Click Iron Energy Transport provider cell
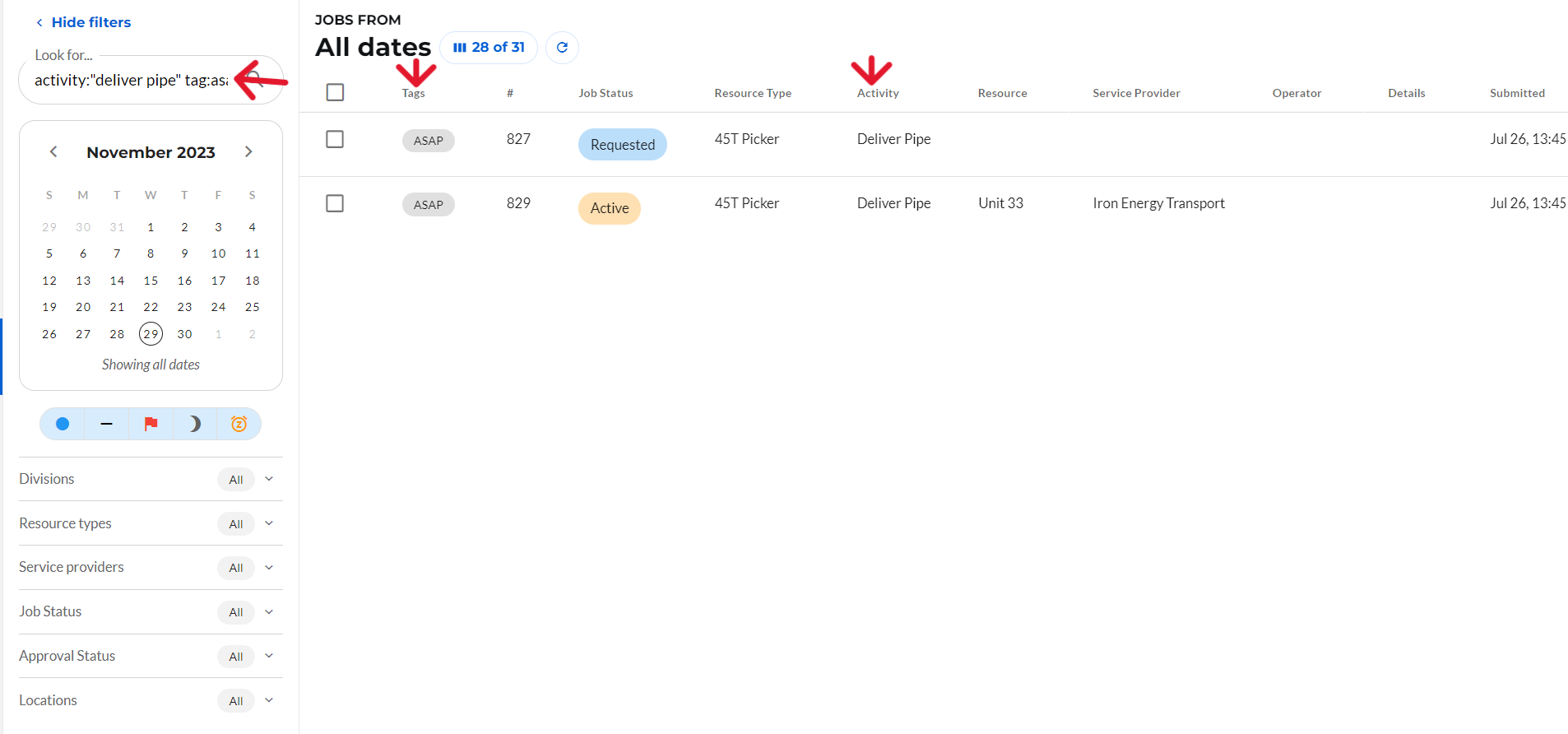The width and height of the screenshot is (1568, 734). click(x=1158, y=203)
